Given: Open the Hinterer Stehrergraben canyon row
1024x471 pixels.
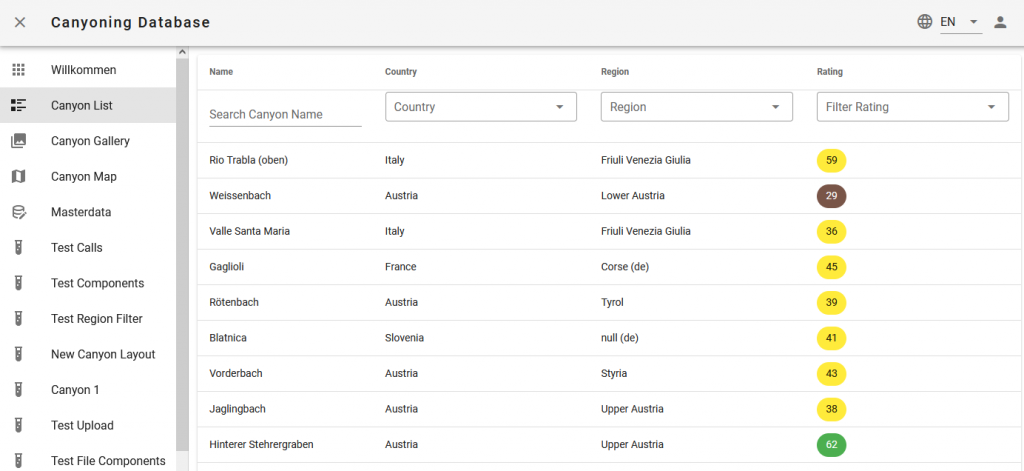Looking at the screenshot, I should point(265,444).
